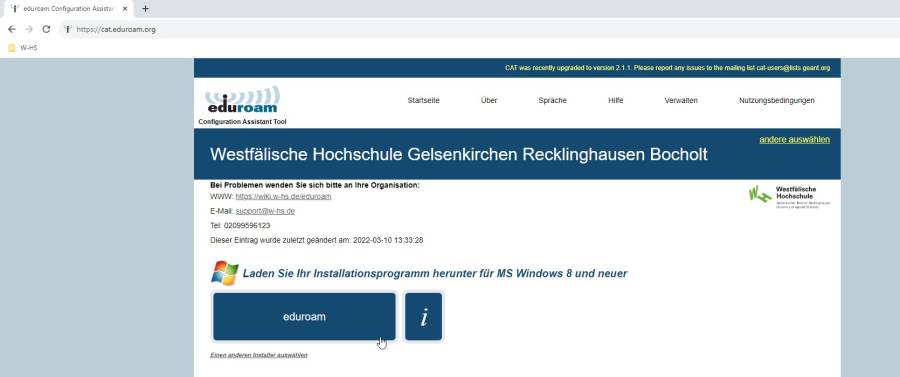
Task: Click the browser forward arrow
Action: pyautogui.click(x=29, y=29)
